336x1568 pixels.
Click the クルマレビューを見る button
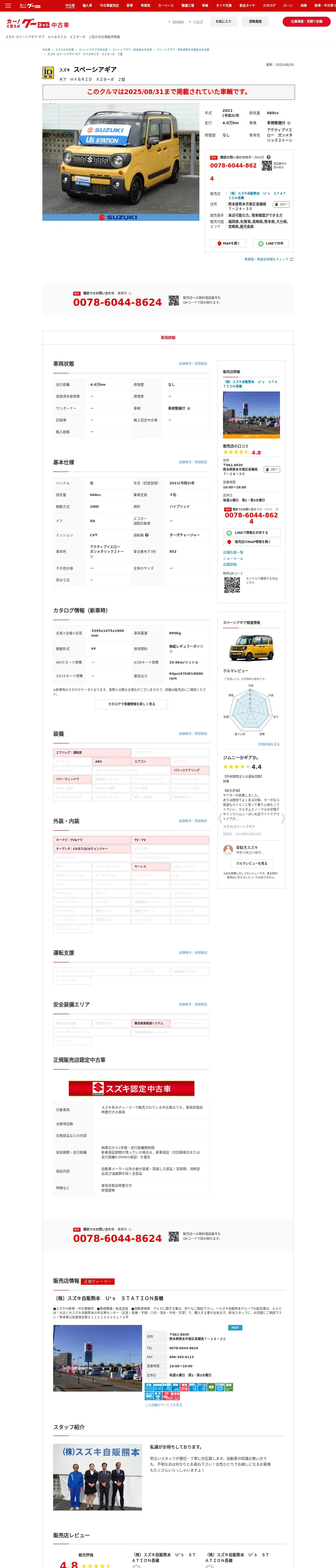click(x=251, y=863)
